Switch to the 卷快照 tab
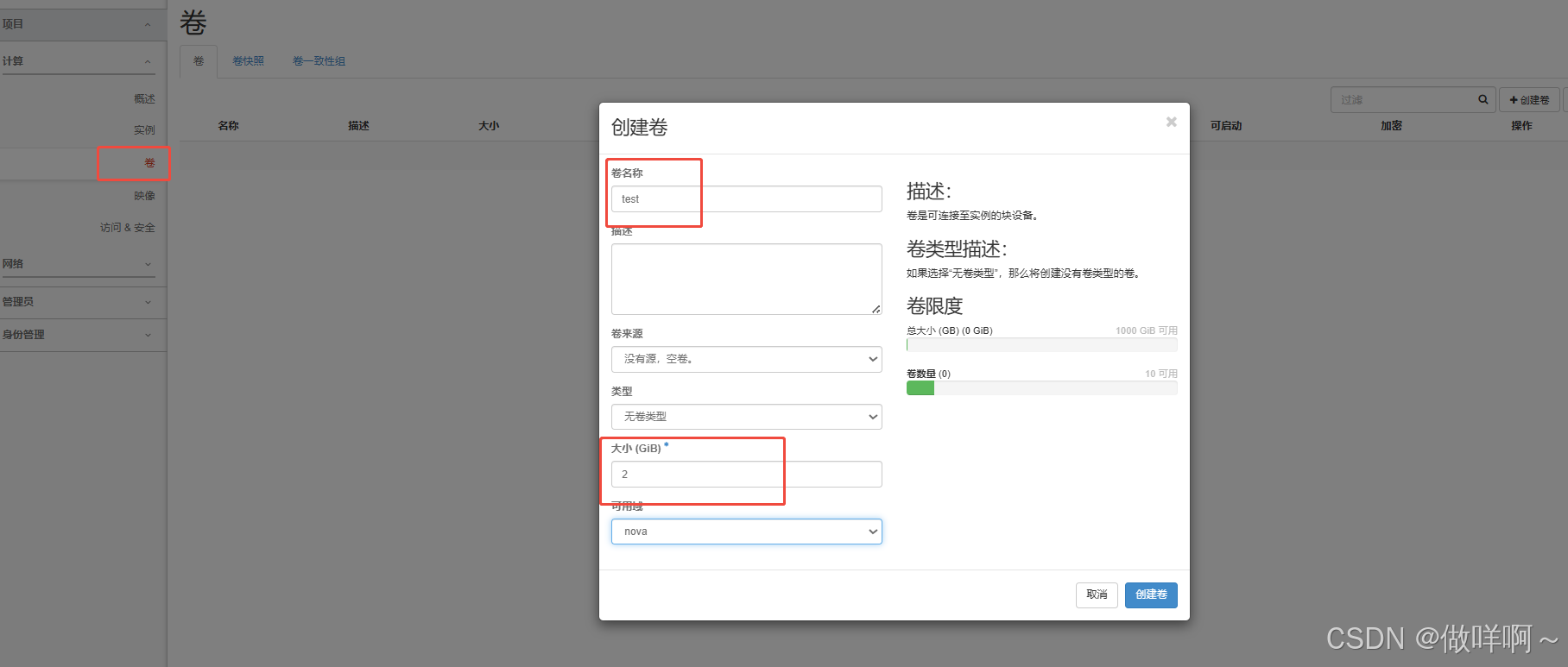 [248, 61]
